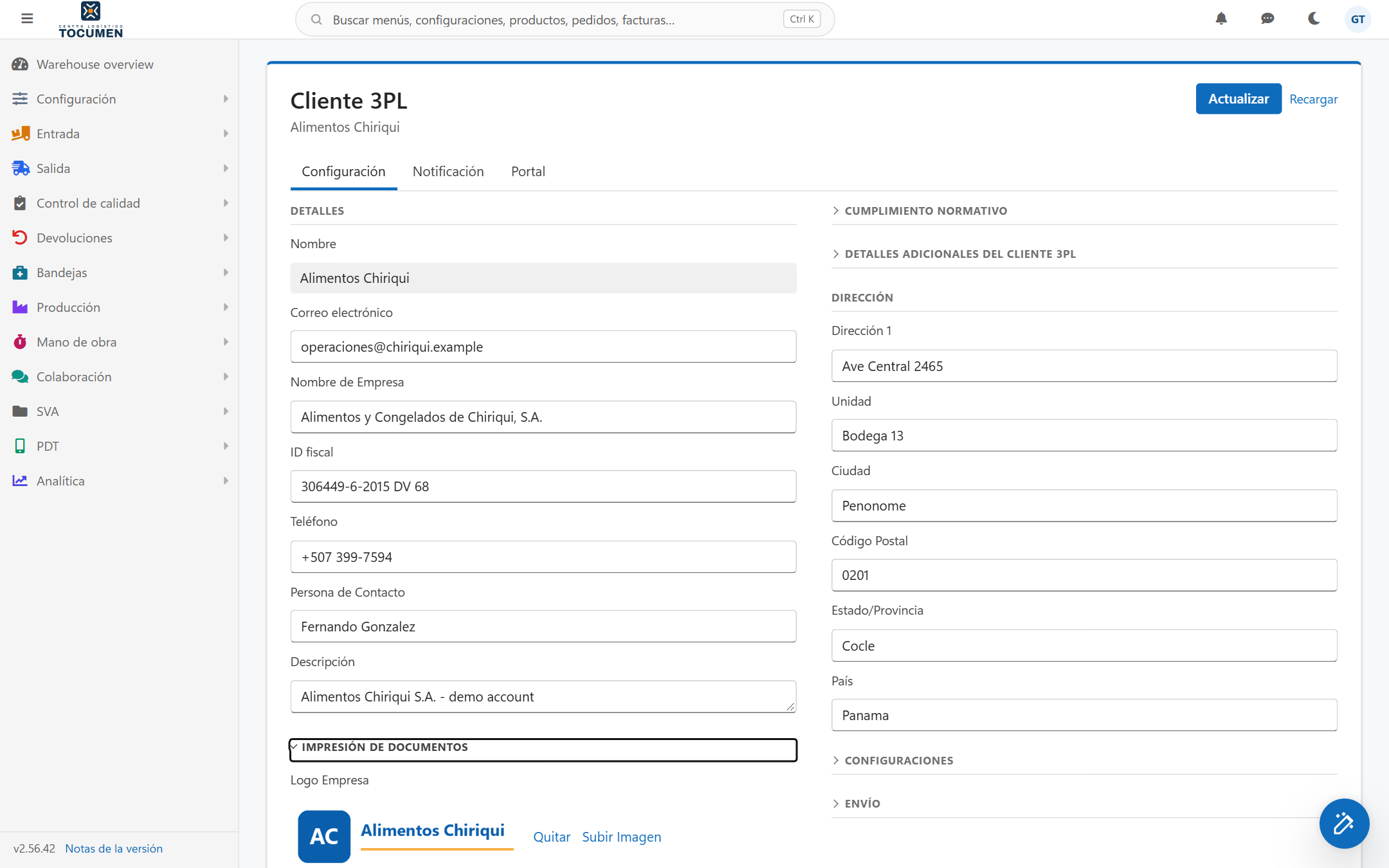Toggle dark mode moon icon
Viewport: 1389px width, 868px height.
pyautogui.click(x=1314, y=19)
